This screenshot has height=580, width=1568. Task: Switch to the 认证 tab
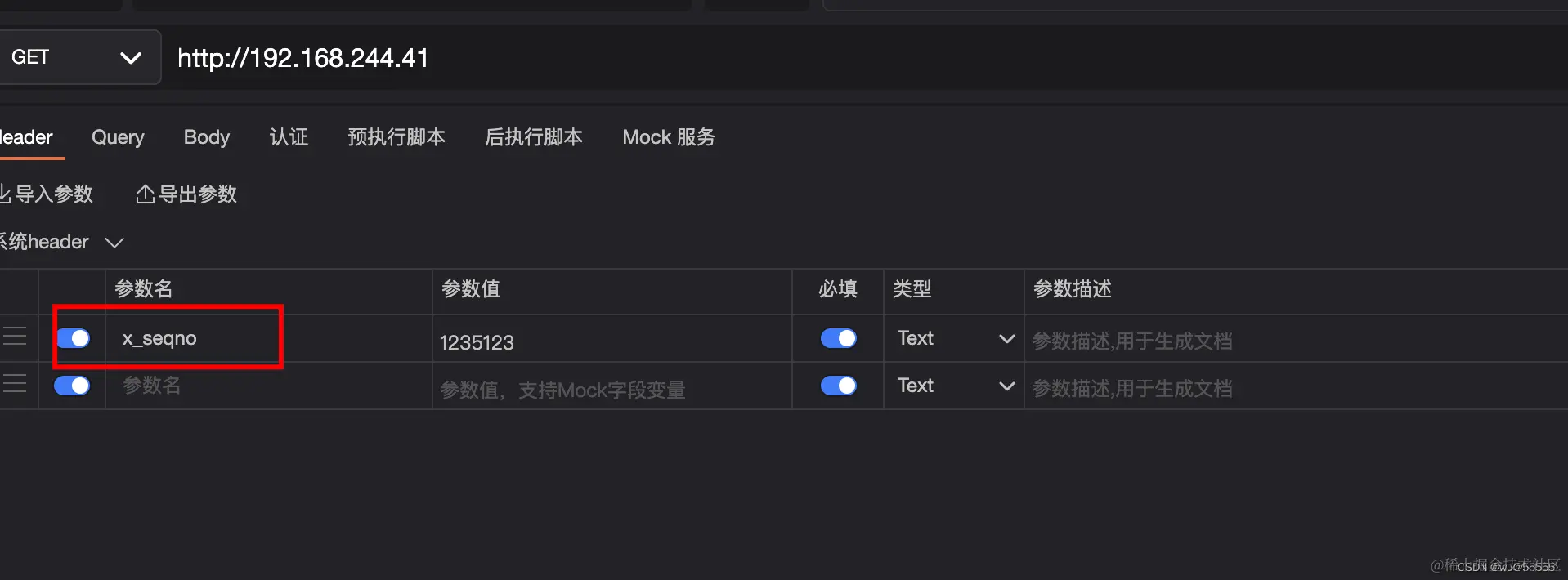[x=288, y=136]
